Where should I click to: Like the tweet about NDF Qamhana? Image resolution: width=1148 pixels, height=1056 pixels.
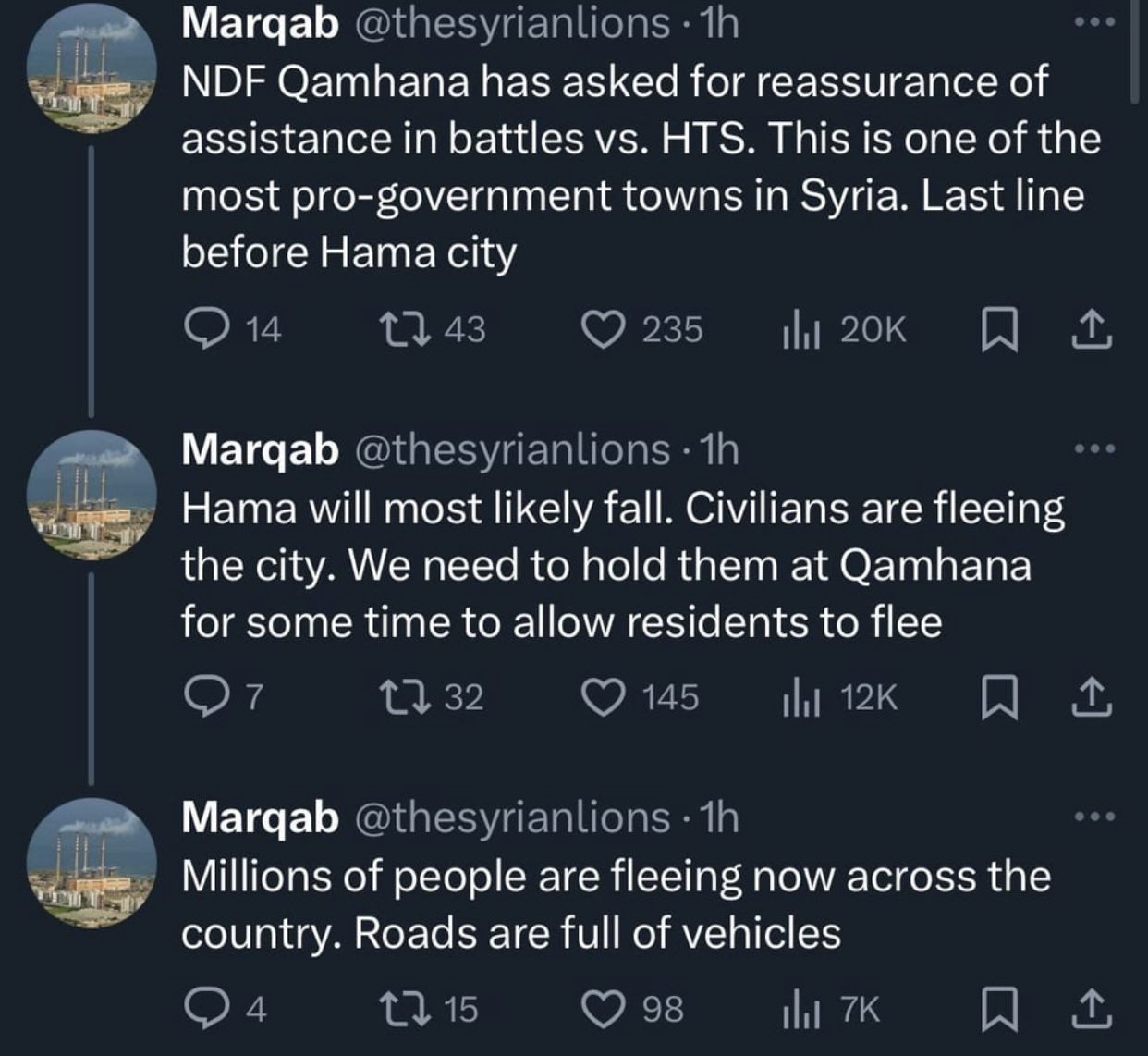click(x=605, y=329)
